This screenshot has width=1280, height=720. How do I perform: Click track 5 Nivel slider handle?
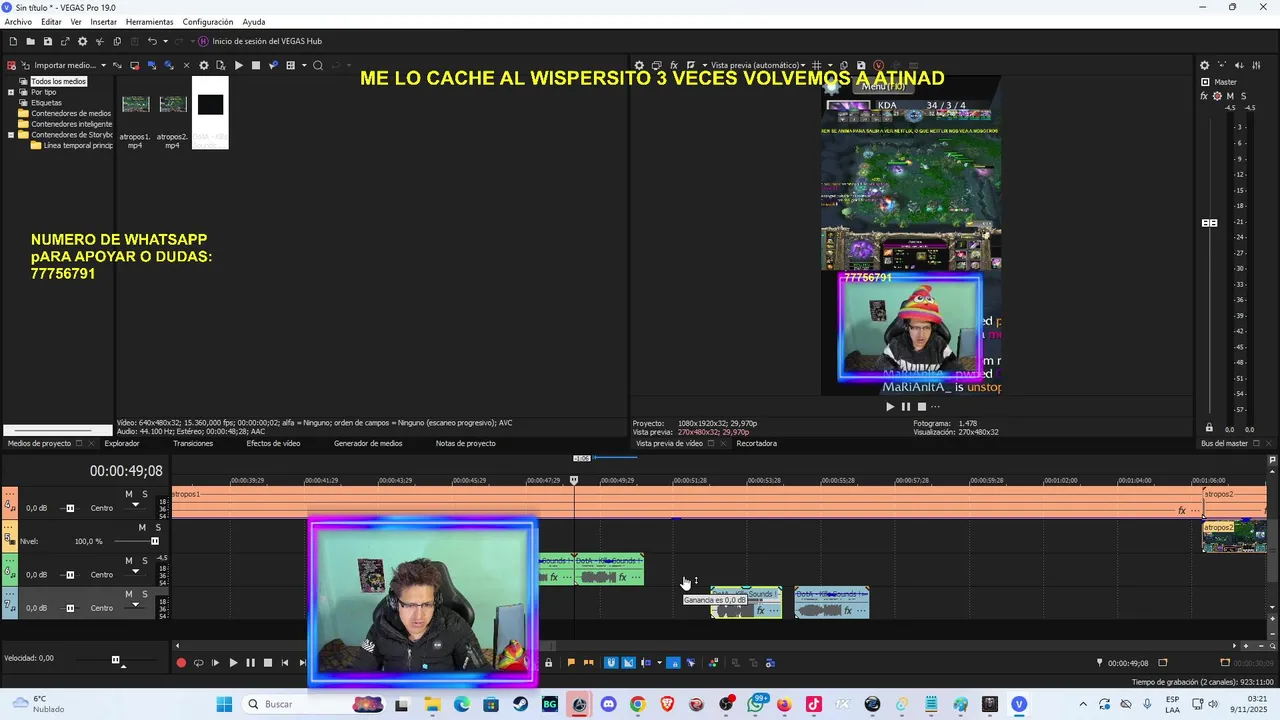[155, 541]
